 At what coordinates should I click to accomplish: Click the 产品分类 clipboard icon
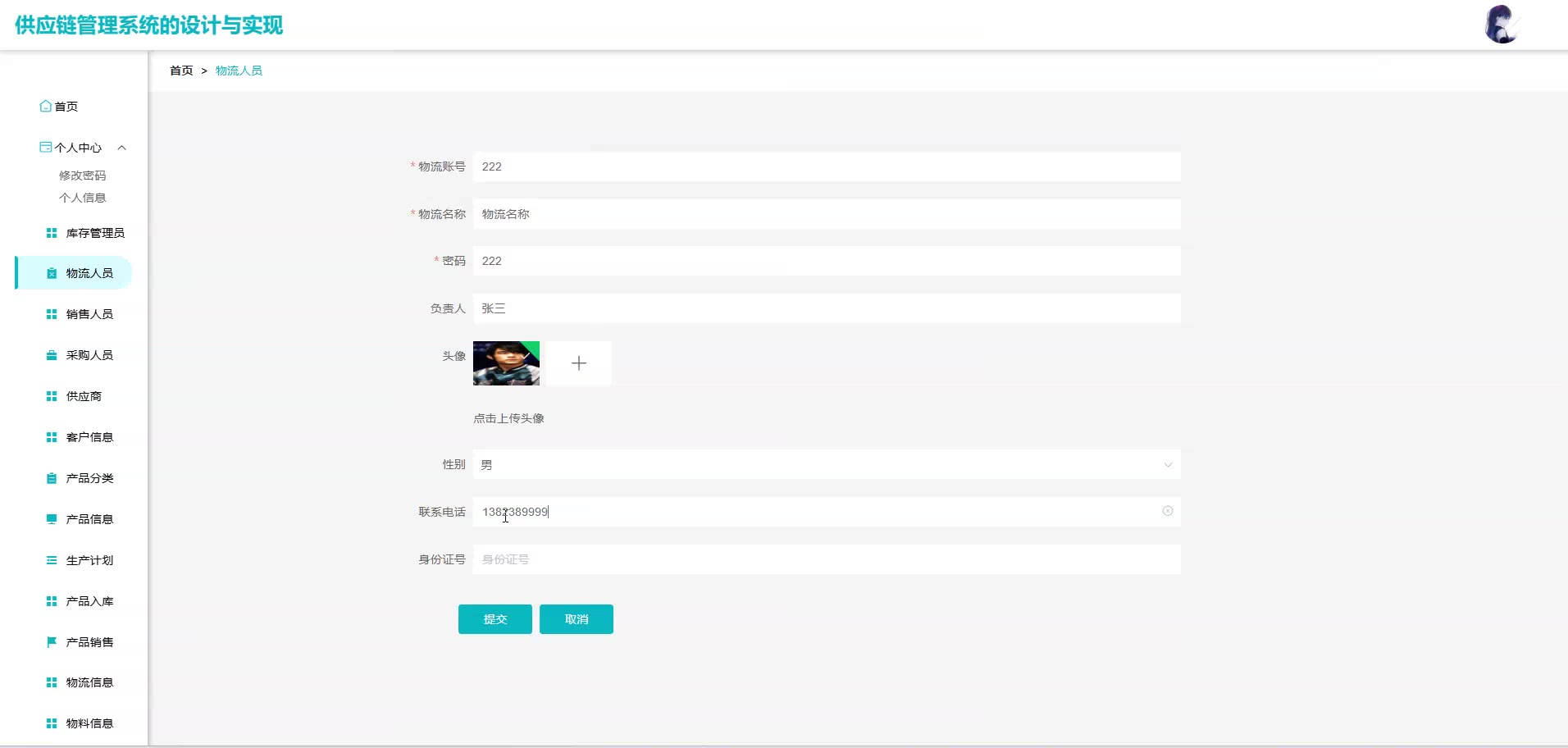52,478
